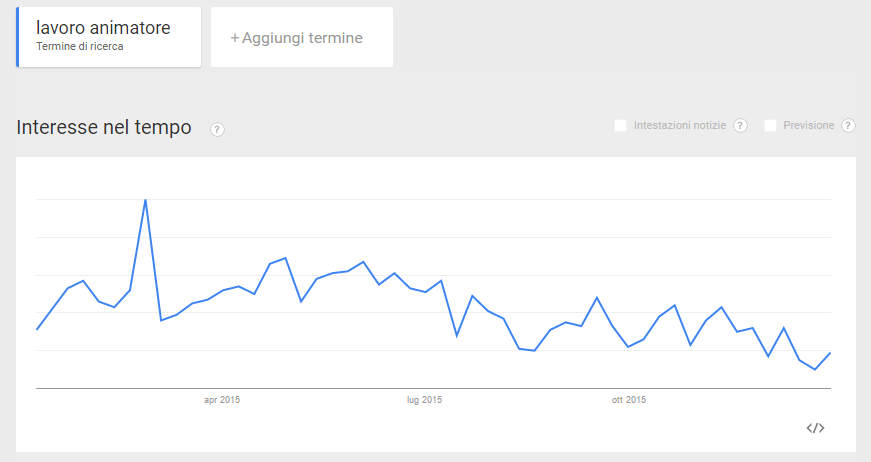This screenshot has height=462, width=871.
Task: Click the Termine di ricerca label
Action: pyautogui.click(x=80, y=47)
